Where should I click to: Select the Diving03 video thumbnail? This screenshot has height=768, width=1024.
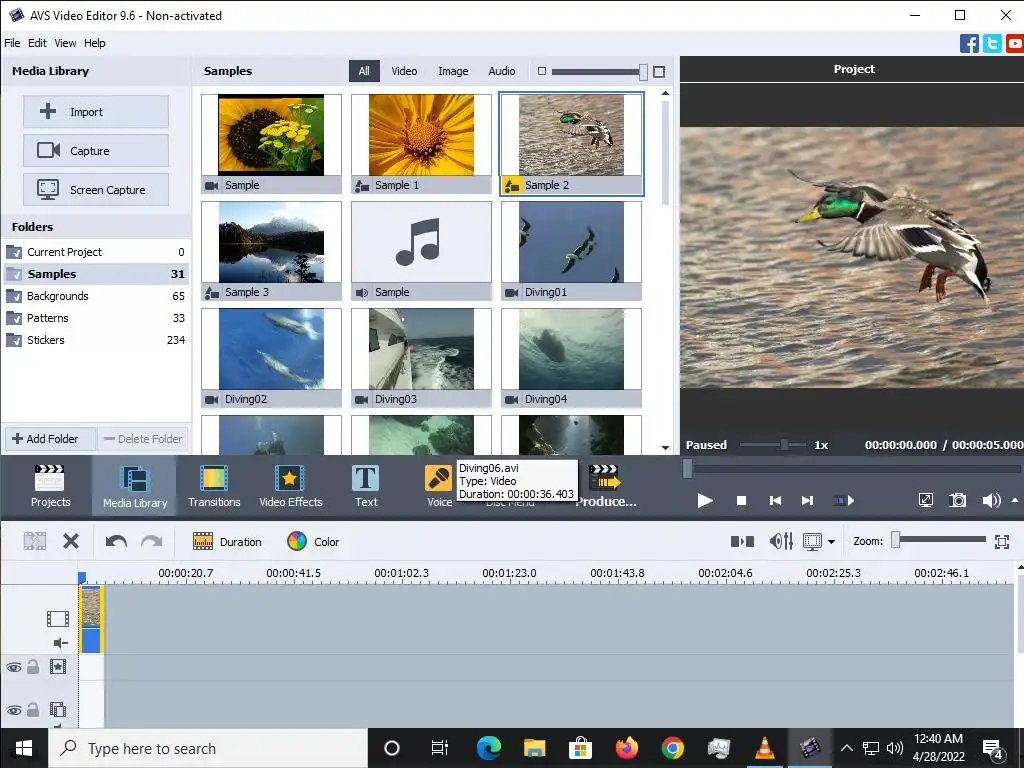pos(421,358)
